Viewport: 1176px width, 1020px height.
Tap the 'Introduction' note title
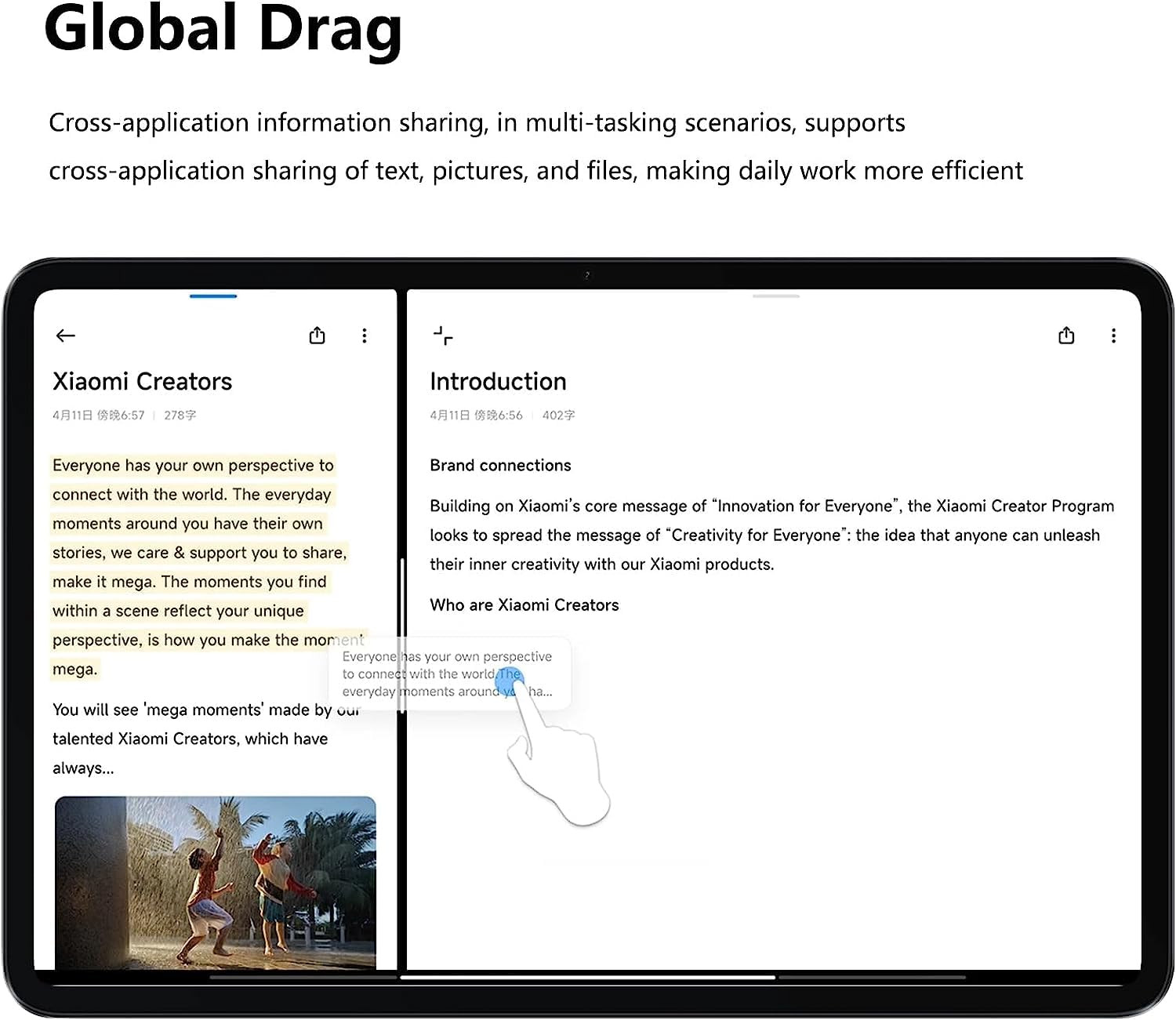point(498,382)
